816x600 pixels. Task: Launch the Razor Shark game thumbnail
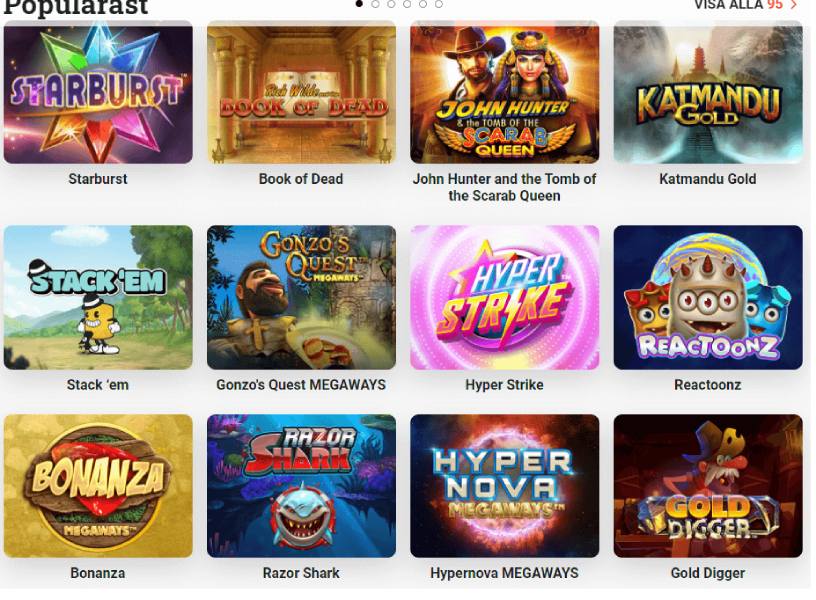(301, 486)
